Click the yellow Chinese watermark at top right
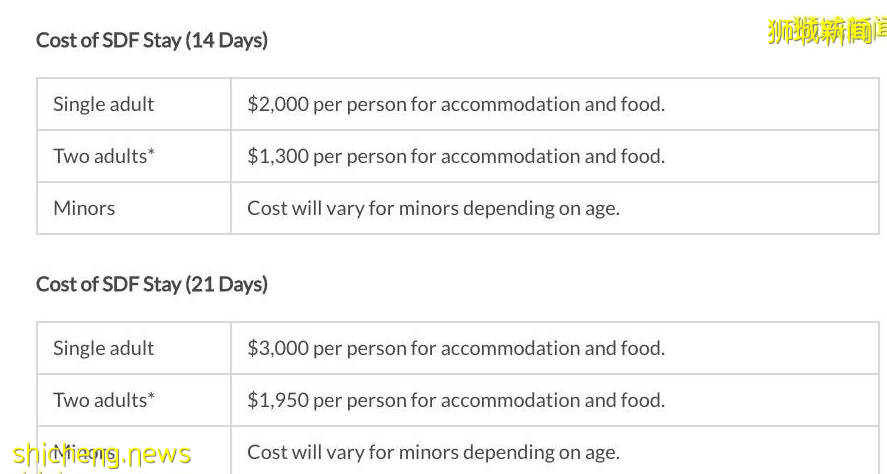Screen dimensions: 887x474 [x=826, y=32]
